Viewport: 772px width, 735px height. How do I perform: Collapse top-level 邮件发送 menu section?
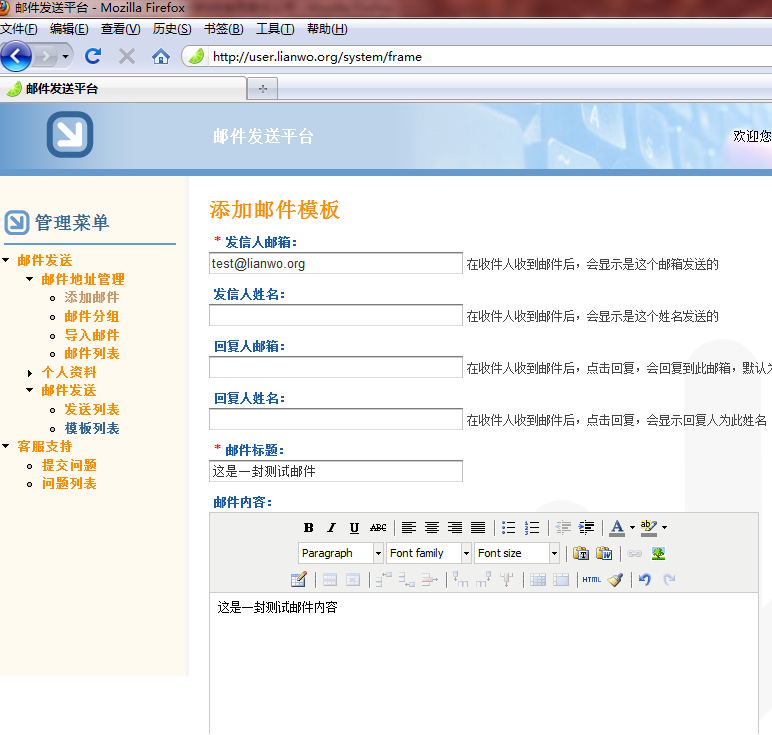pyautogui.click(x=6, y=260)
